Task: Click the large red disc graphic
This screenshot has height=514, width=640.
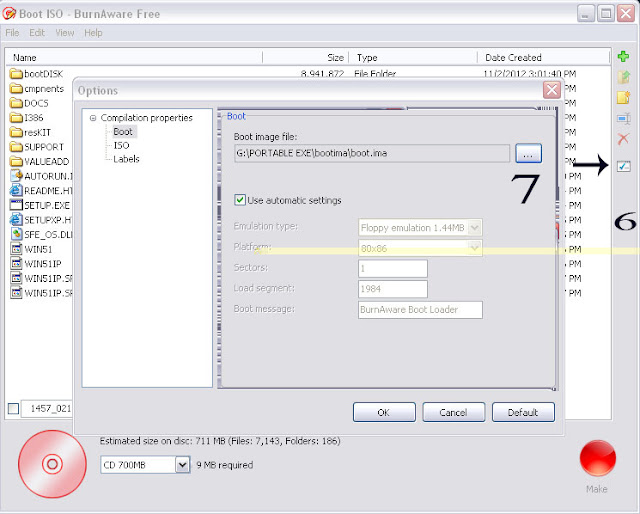Action: pyautogui.click(x=52, y=464)
